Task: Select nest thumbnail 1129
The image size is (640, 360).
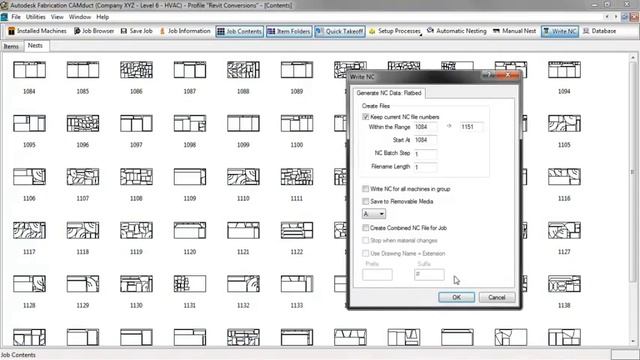Action: (83, 284)
